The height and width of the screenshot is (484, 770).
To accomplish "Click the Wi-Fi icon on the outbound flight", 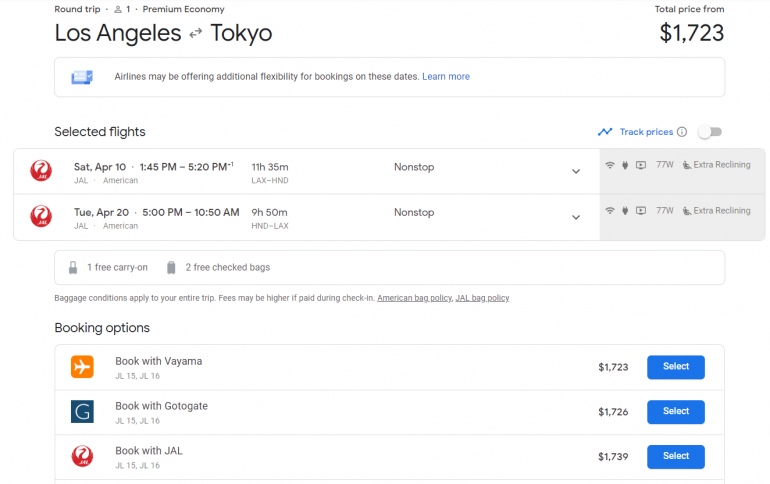I will tap(610, 166).
